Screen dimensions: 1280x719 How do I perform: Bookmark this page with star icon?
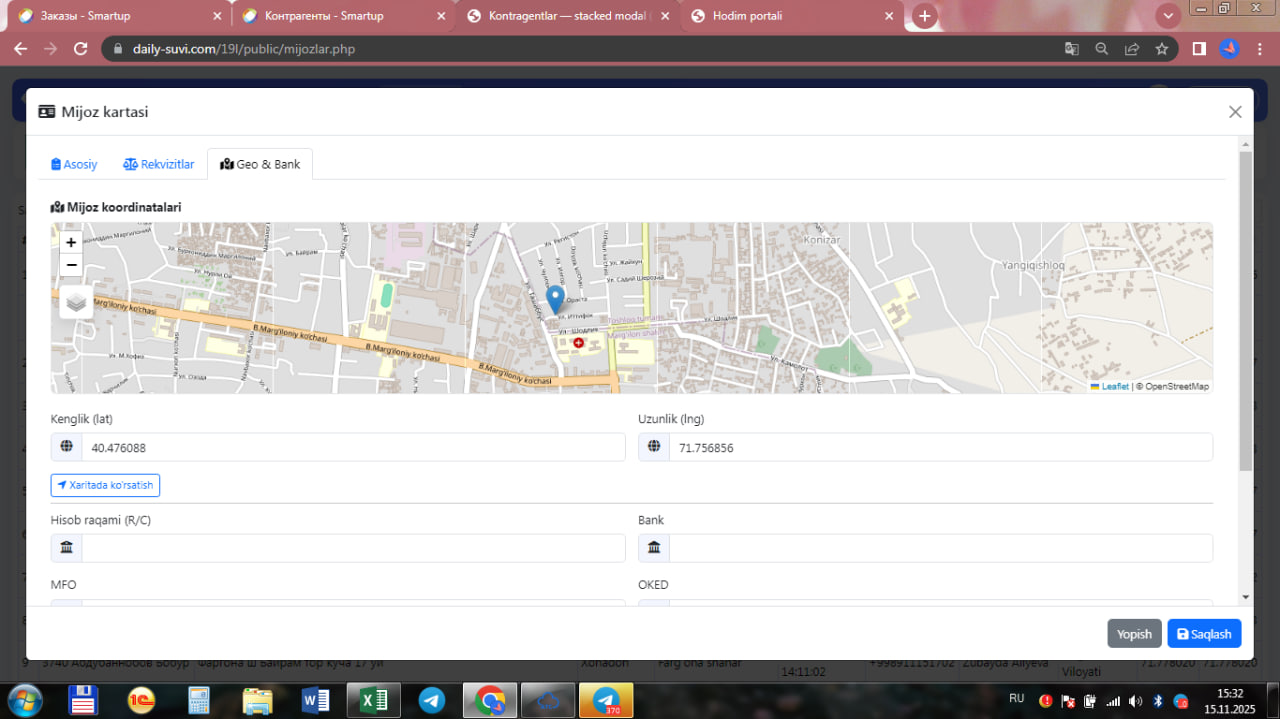coord(1162,48)
